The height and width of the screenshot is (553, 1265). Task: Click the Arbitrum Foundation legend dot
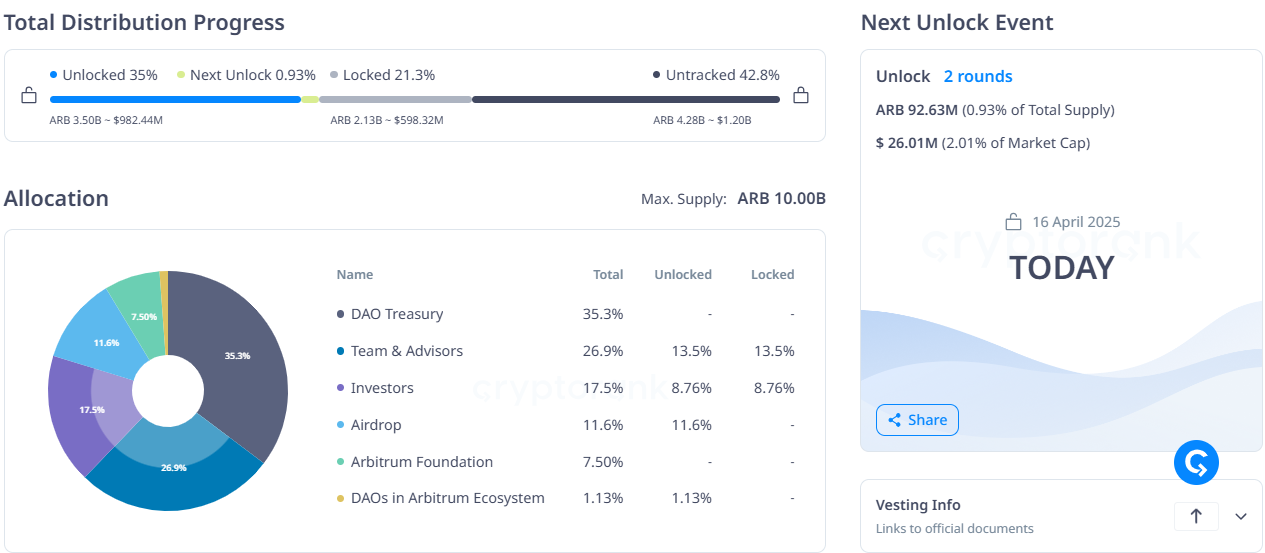point(341,463)
